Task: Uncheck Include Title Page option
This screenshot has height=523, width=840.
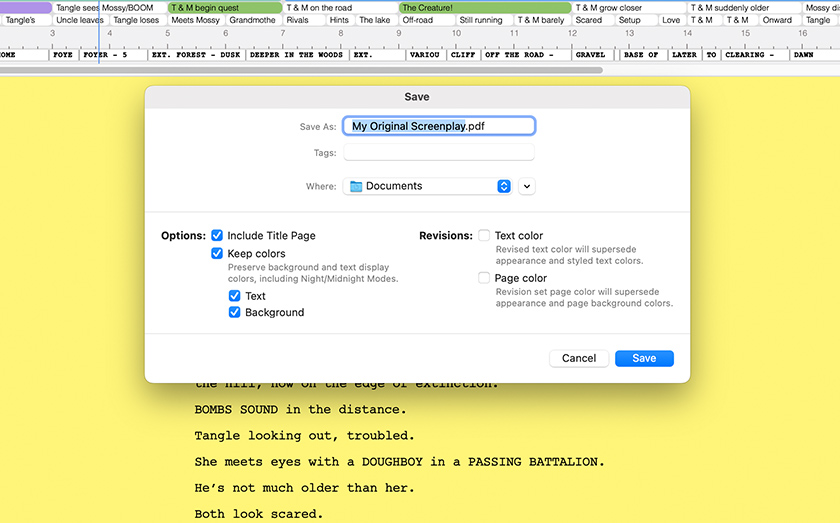Action: click(x=217, y=236)
